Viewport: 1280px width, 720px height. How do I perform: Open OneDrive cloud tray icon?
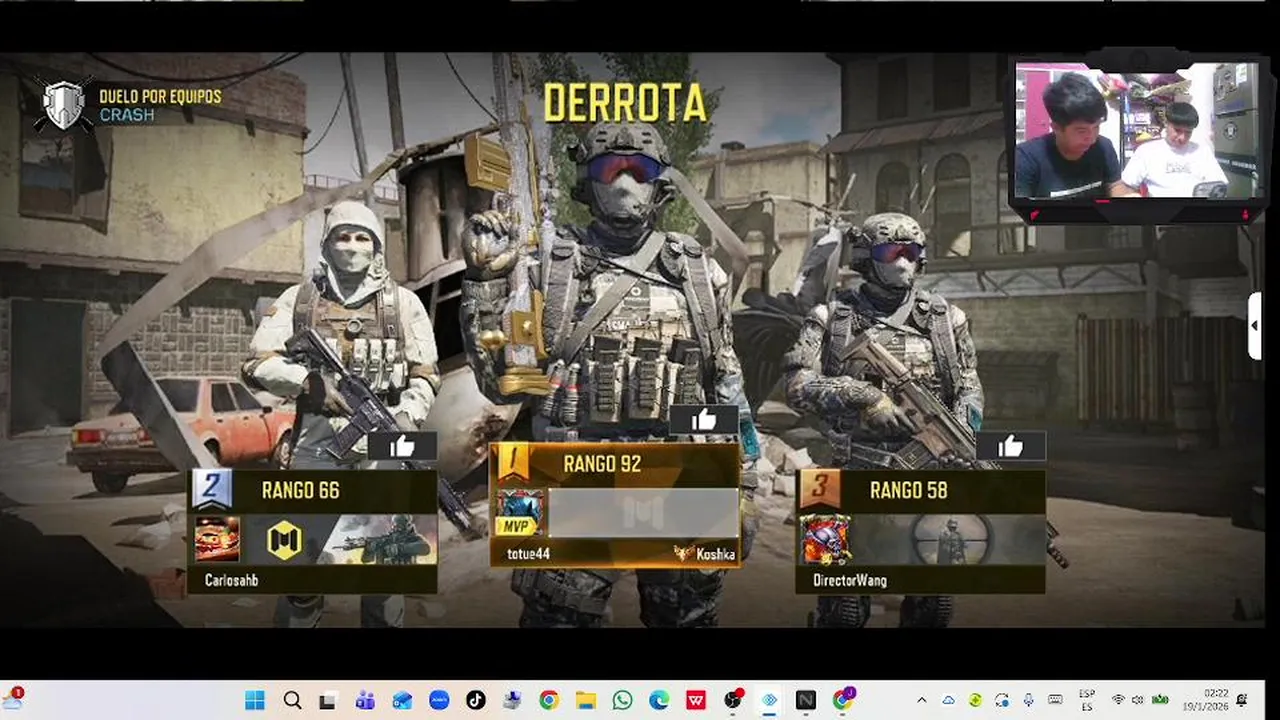[948, 700]
